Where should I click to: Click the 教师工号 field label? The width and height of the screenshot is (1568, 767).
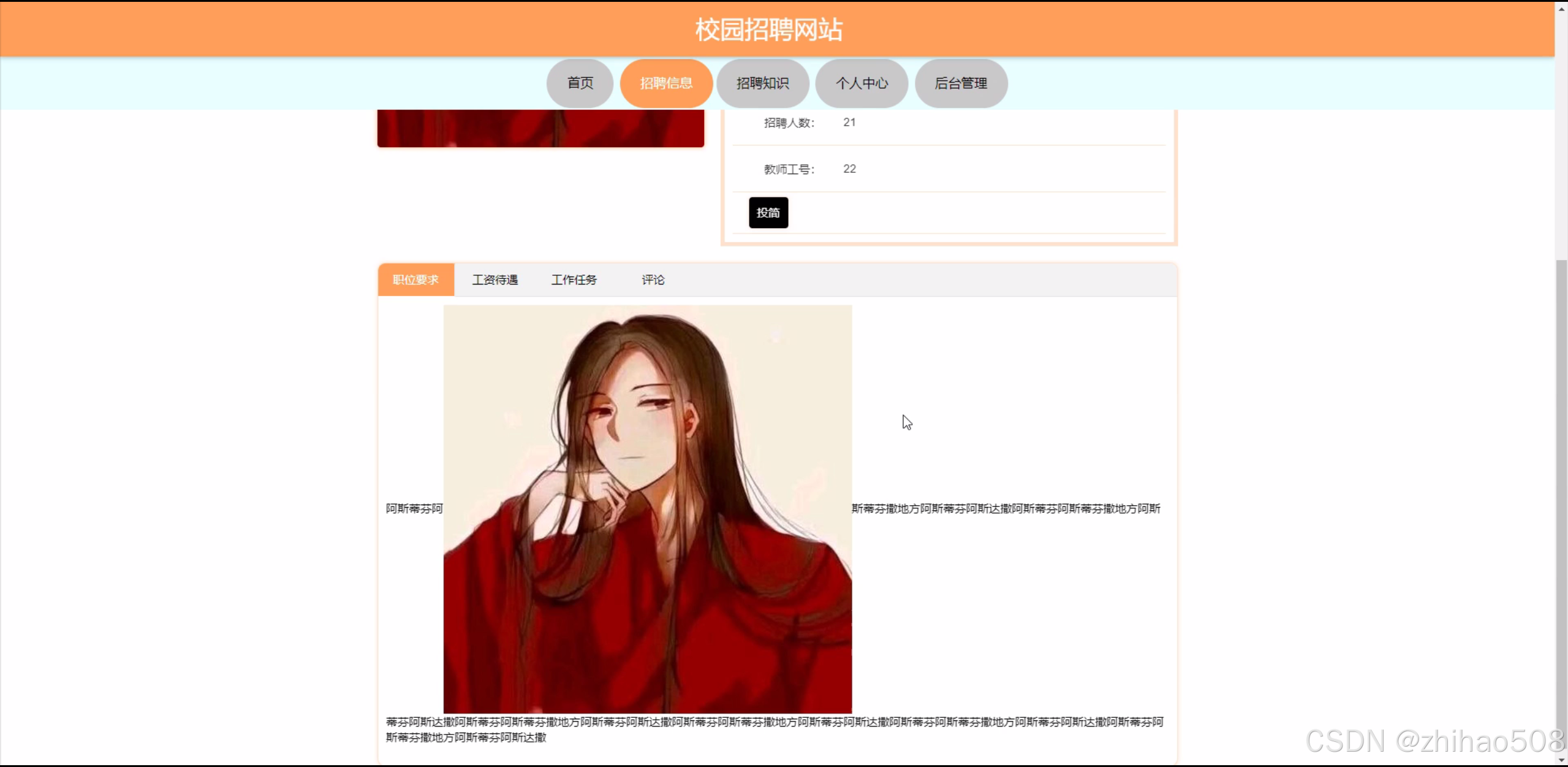789,169
